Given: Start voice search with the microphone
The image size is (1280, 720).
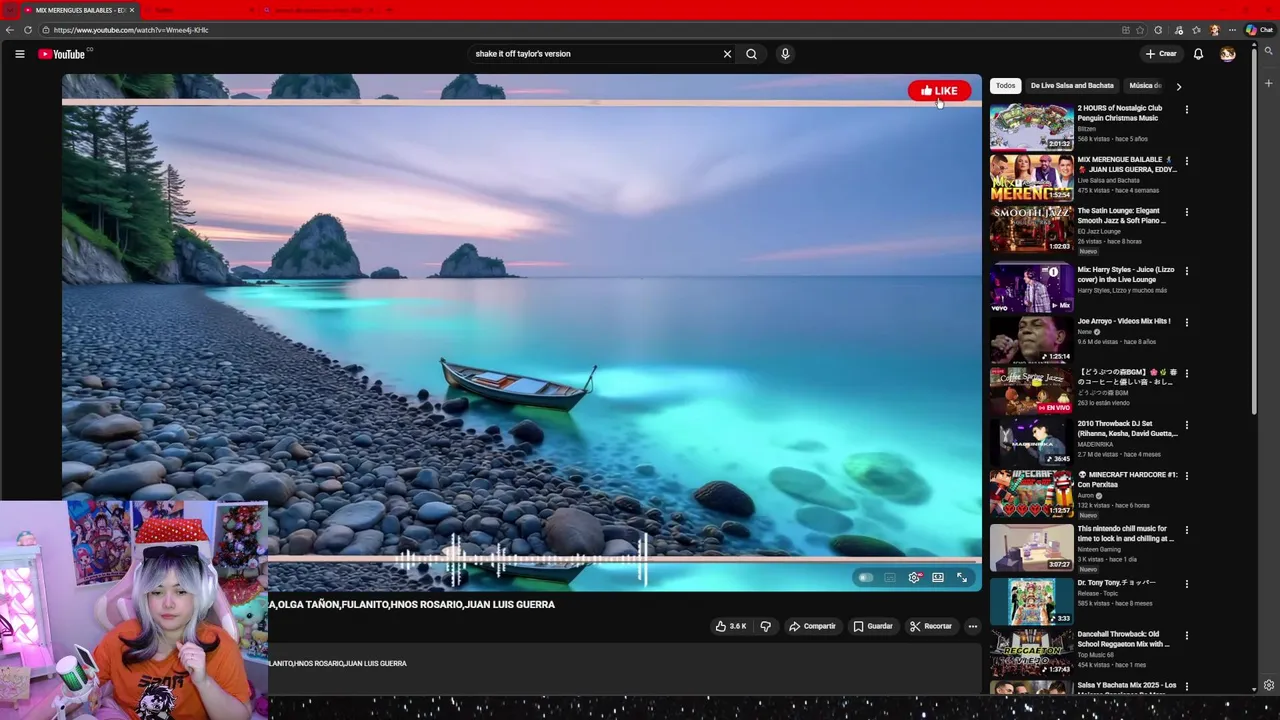Looking at the screenshot, I should [785, 54].
